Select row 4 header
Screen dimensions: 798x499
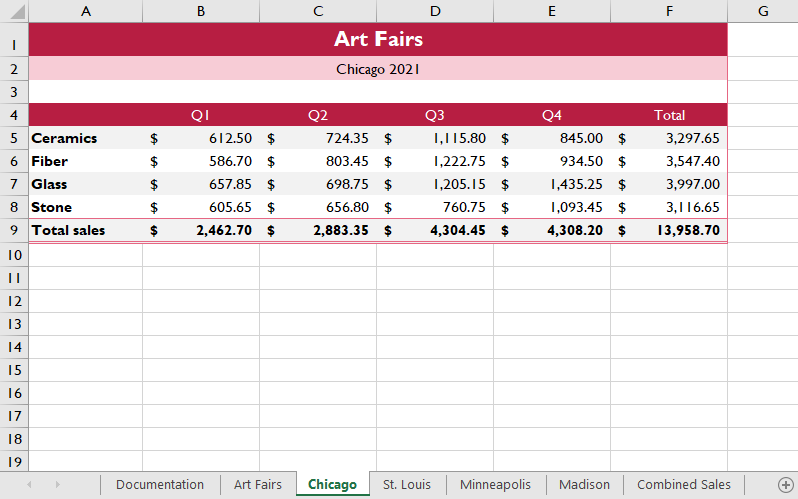pyautogui.click(x=14, y=115)
